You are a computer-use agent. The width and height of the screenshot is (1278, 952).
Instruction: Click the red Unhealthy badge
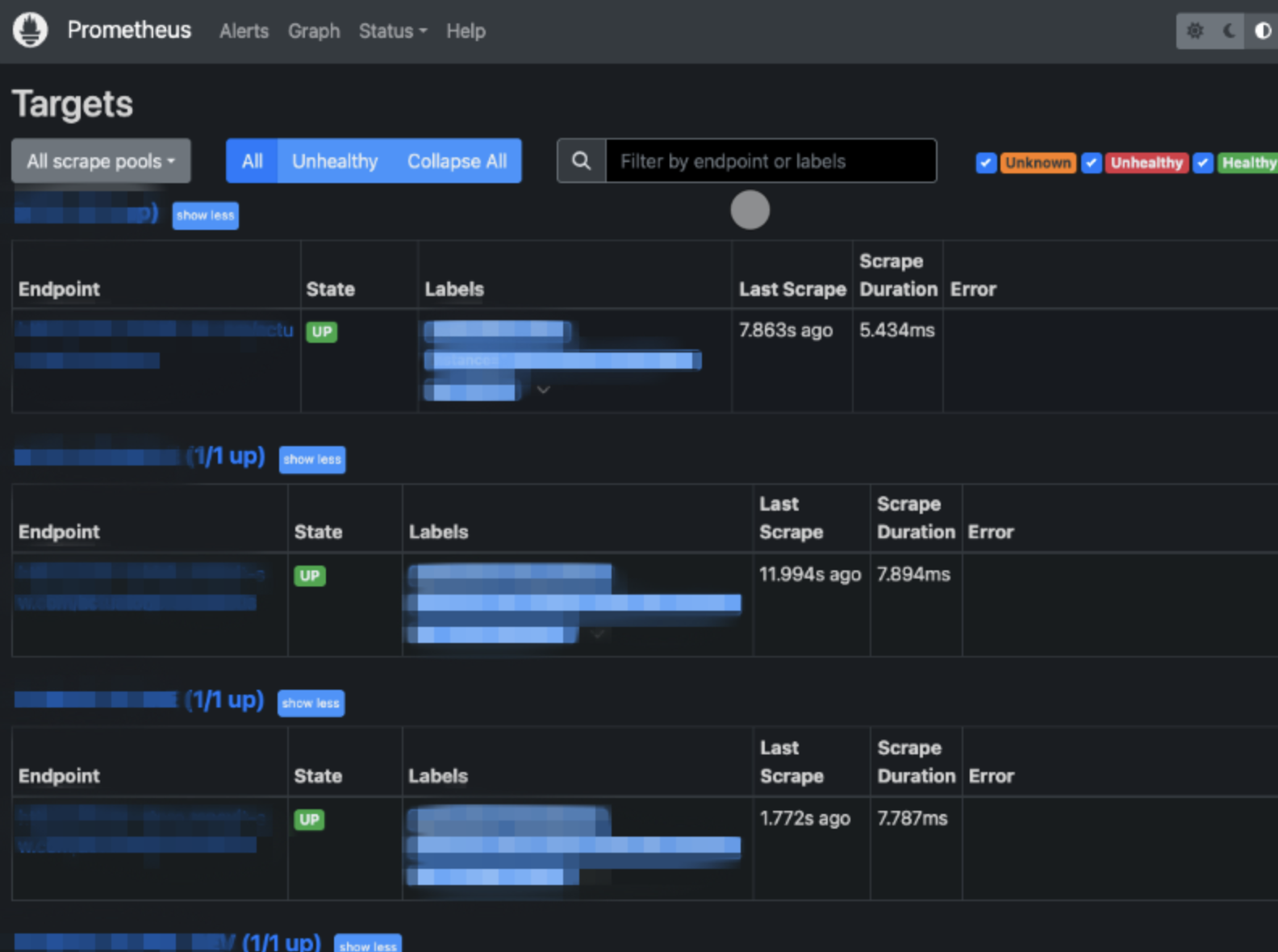pyautogui.click(x=1146, y=163)
